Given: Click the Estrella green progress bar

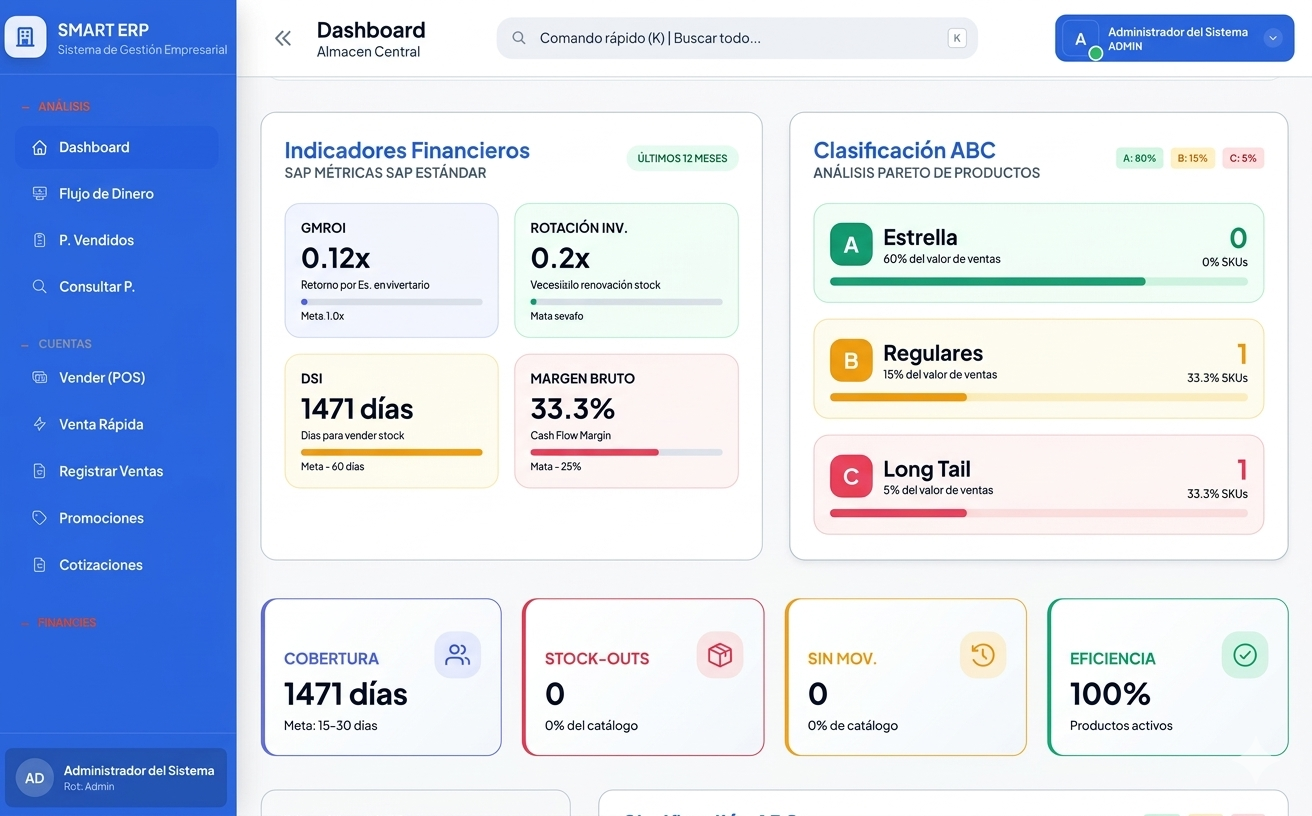Looking at the screenshot, I should pyautogui.click(x=1039, y=282).
